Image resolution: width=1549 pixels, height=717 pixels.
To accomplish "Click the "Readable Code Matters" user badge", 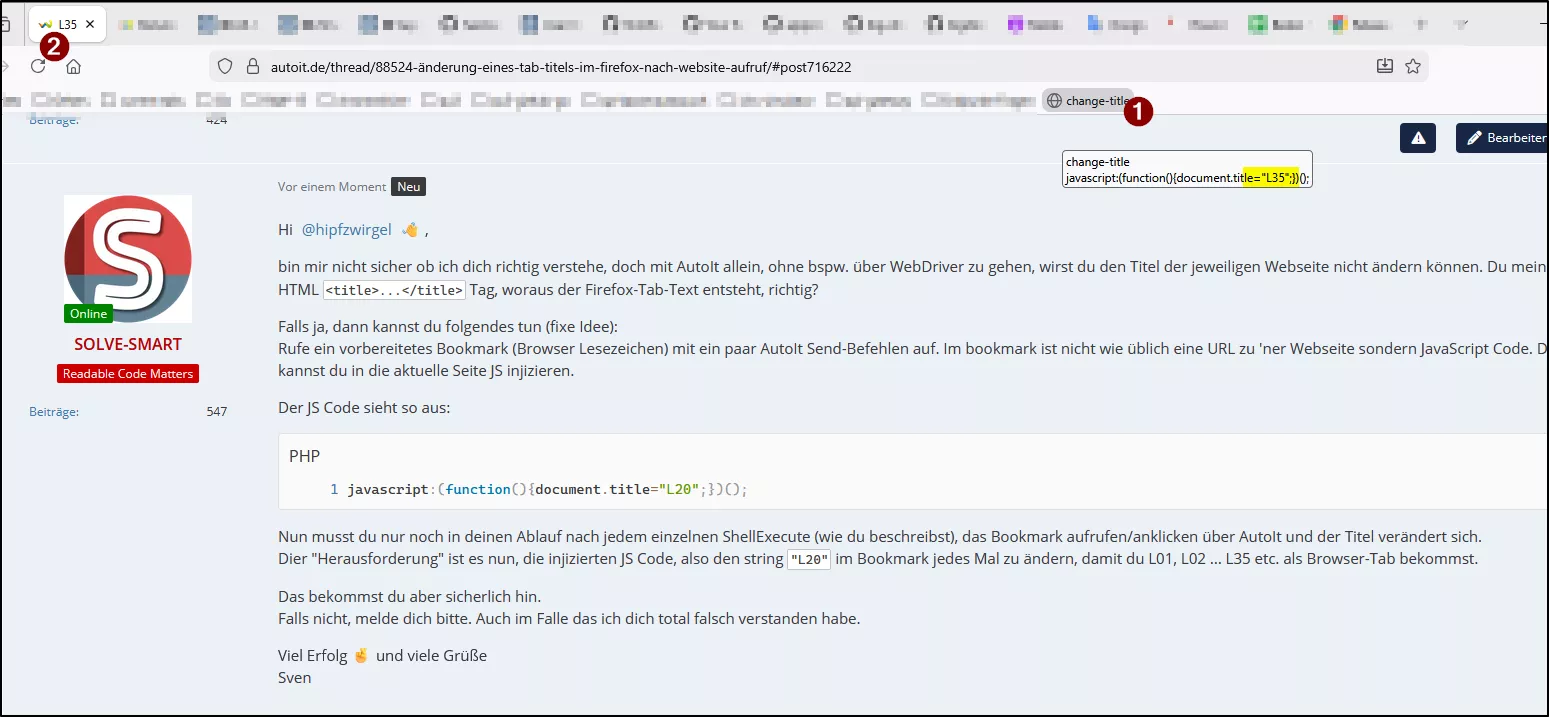I will 128,374.
